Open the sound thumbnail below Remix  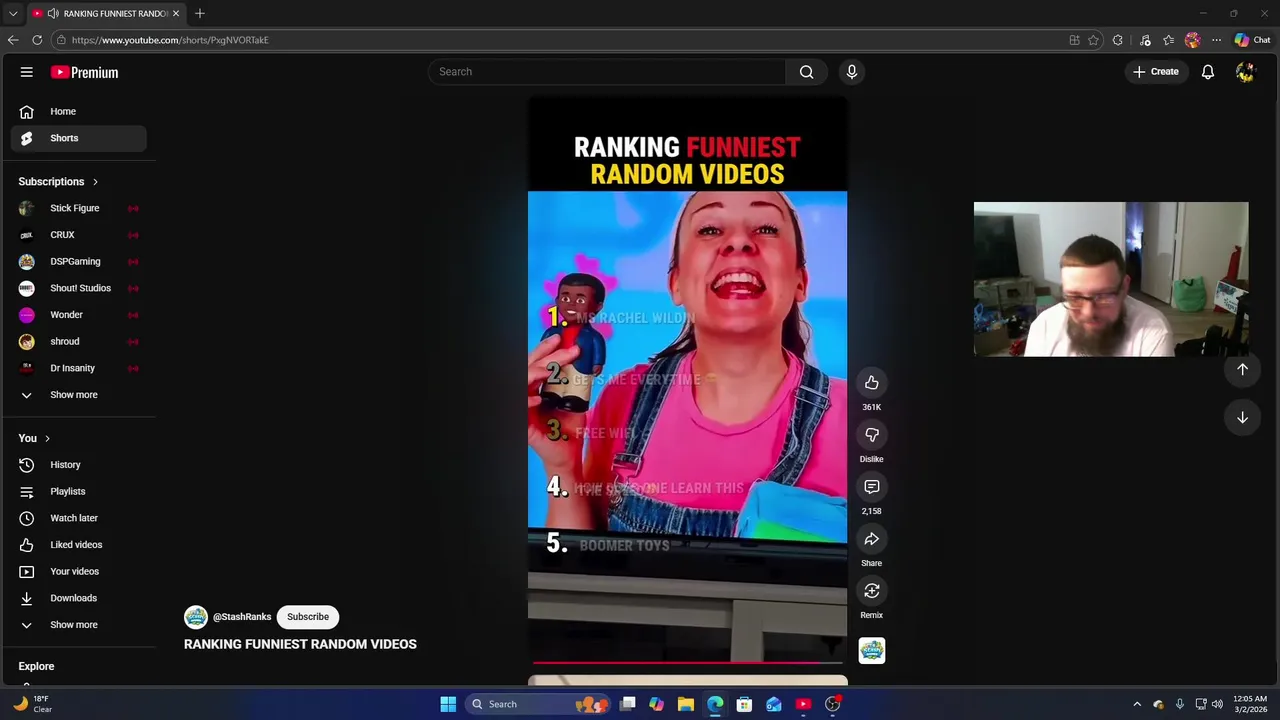coord(872,651)
